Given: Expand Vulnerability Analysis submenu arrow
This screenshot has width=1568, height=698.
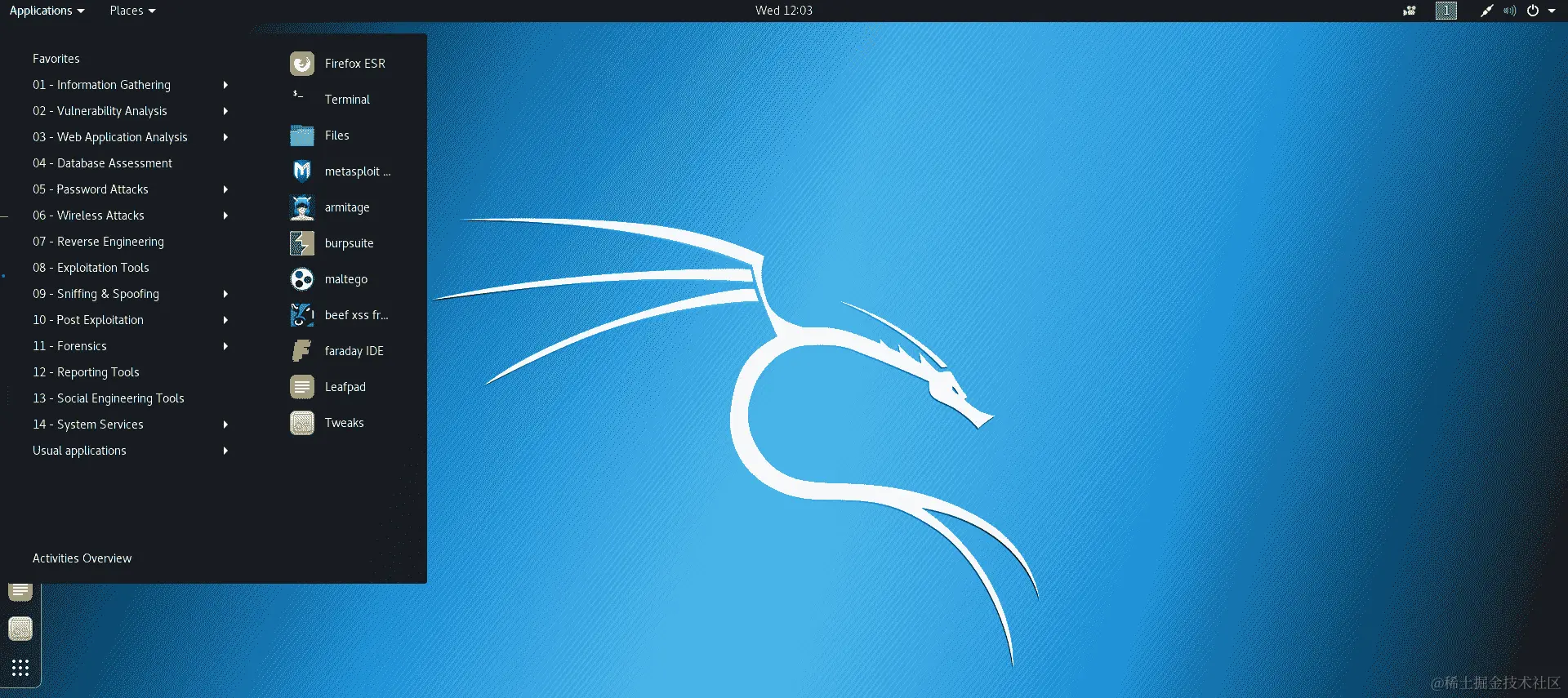Looking at the screenshot, I should (225, 111).
